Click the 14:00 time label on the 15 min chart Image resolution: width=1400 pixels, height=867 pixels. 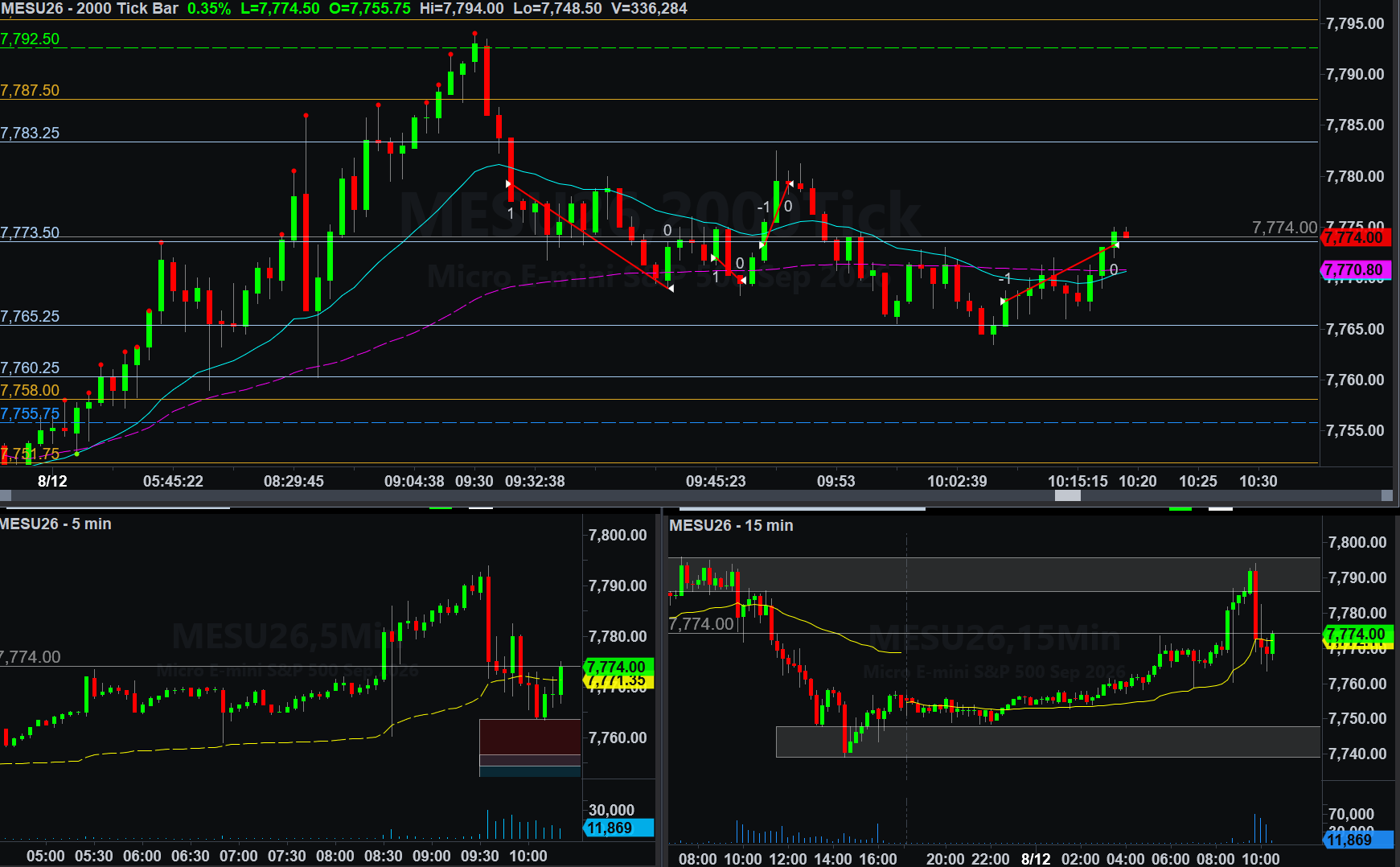pyautogui.click(x=832, y=859)
